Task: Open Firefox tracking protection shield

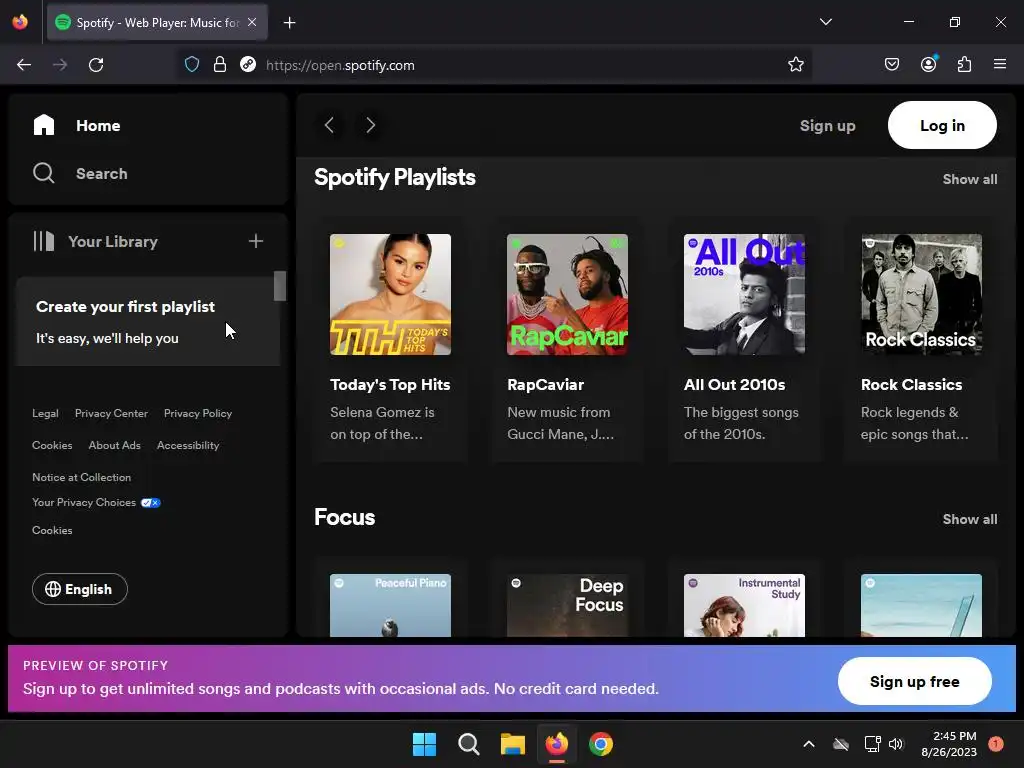Action: point(191,65)
